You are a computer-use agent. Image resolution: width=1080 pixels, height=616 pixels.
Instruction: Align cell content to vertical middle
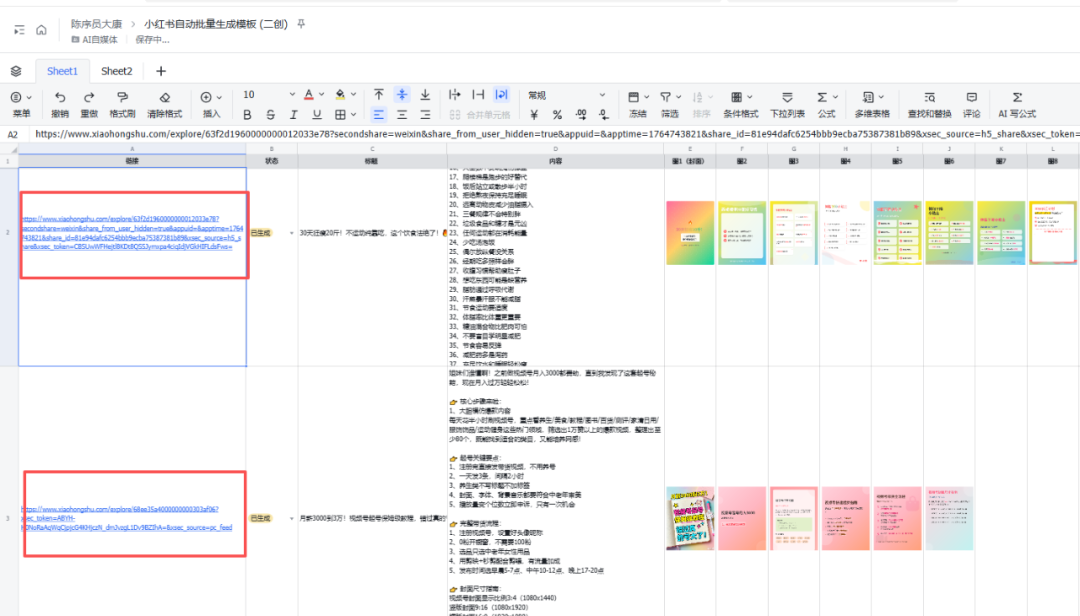tap(402, 95)
